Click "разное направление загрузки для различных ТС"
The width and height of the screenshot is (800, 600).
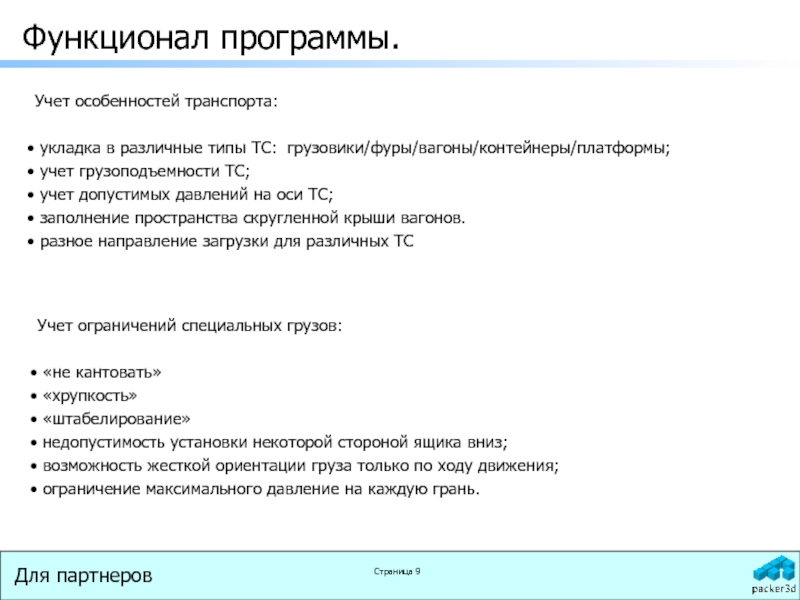coord(220,241)
